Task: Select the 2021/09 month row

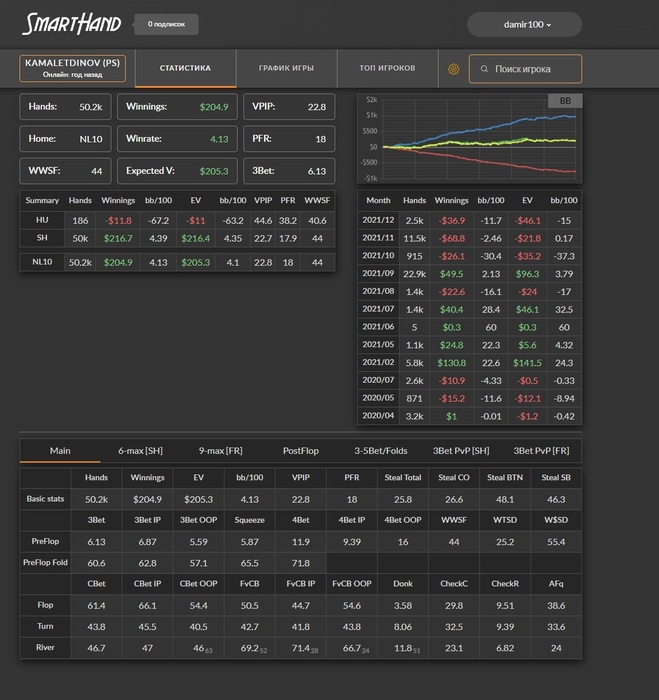Action: (470, 274)
